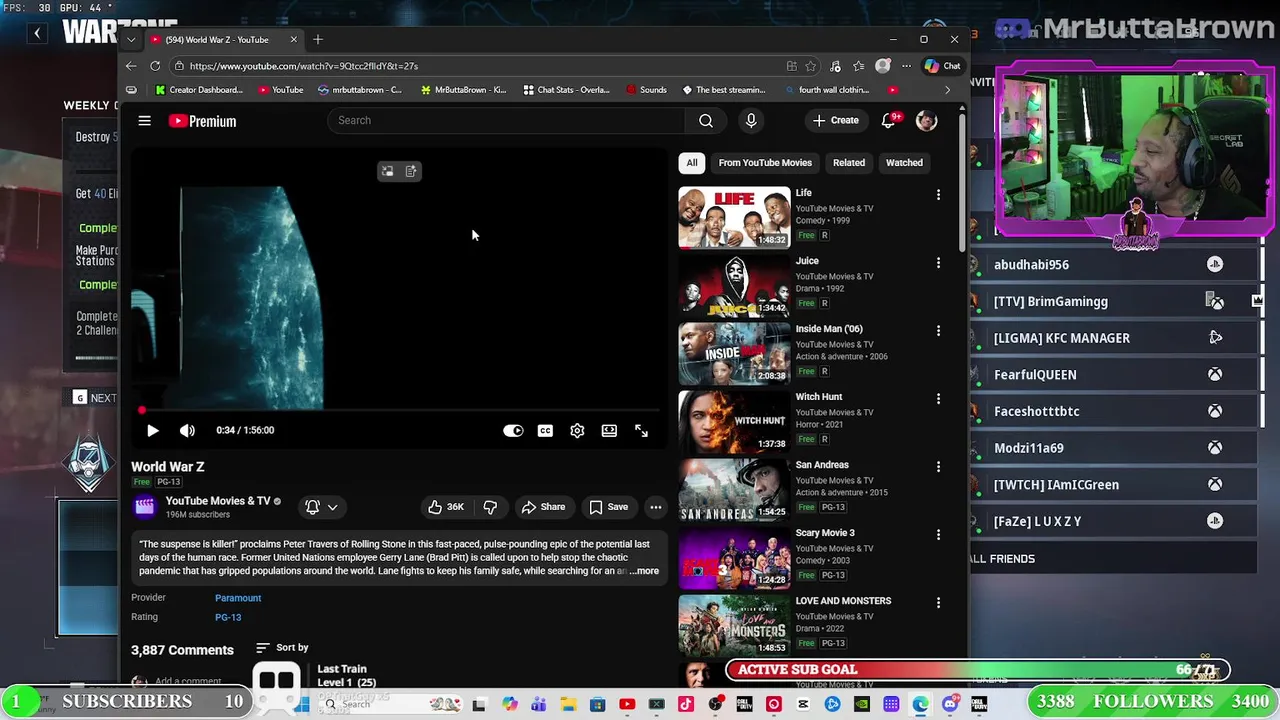Image resolution: width=1280 pixels, height=720 pixels.
Task: Open YouTube Movies & TV channel
Action: point(218,501)
